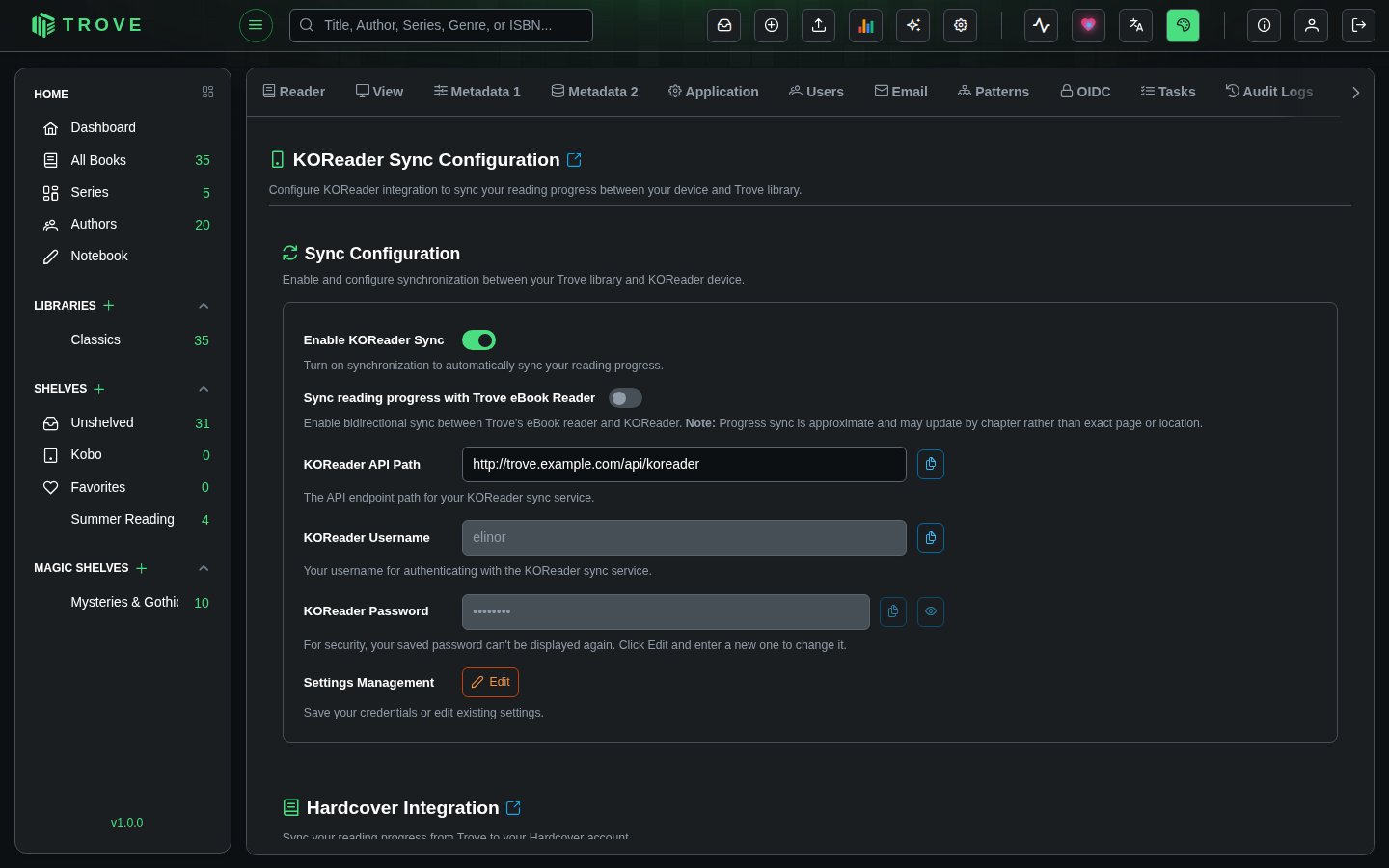1389x868 pixels.
Task: Click the KOReader API Path field
Action: 684,464
